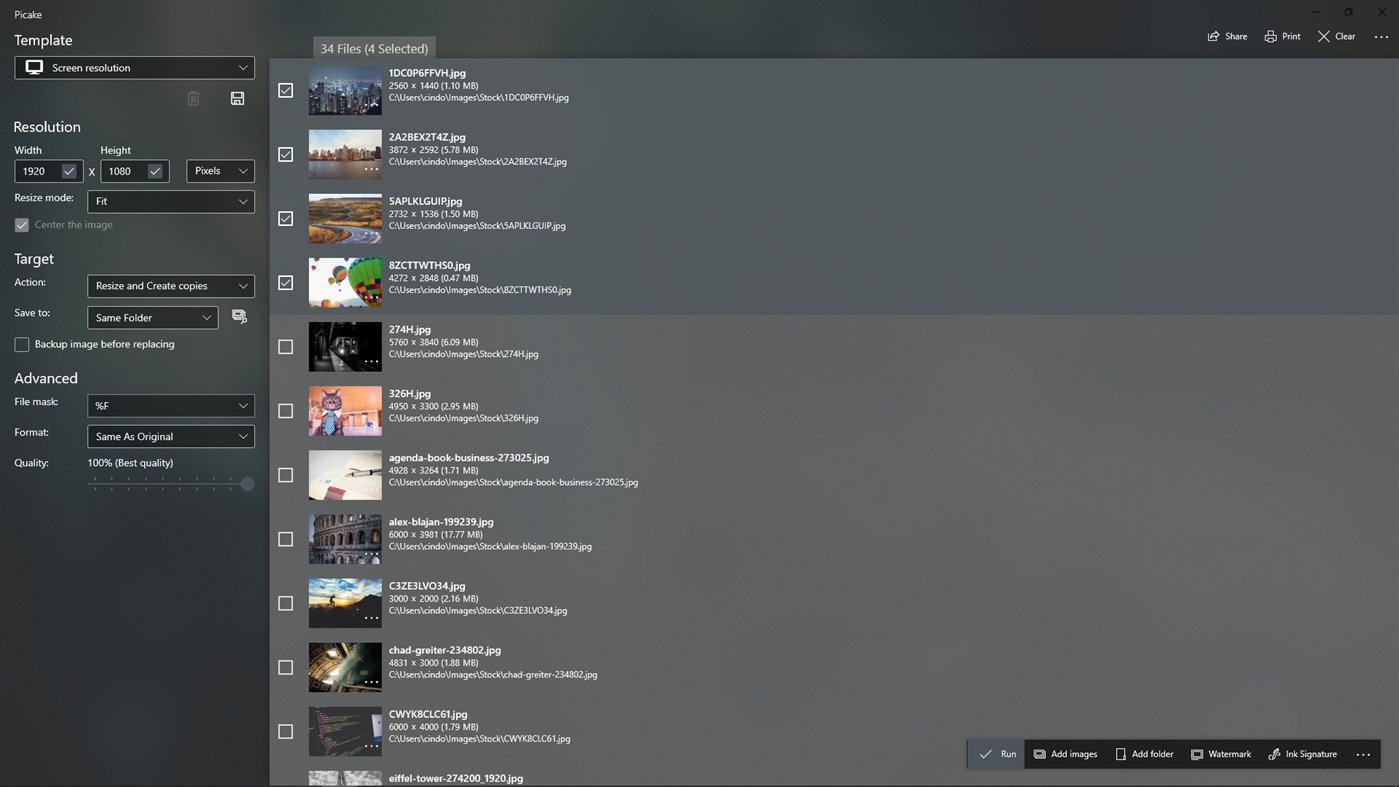Disable Center the image
The width and height of the screenshot is (1399, 787).
click(21, 224)
